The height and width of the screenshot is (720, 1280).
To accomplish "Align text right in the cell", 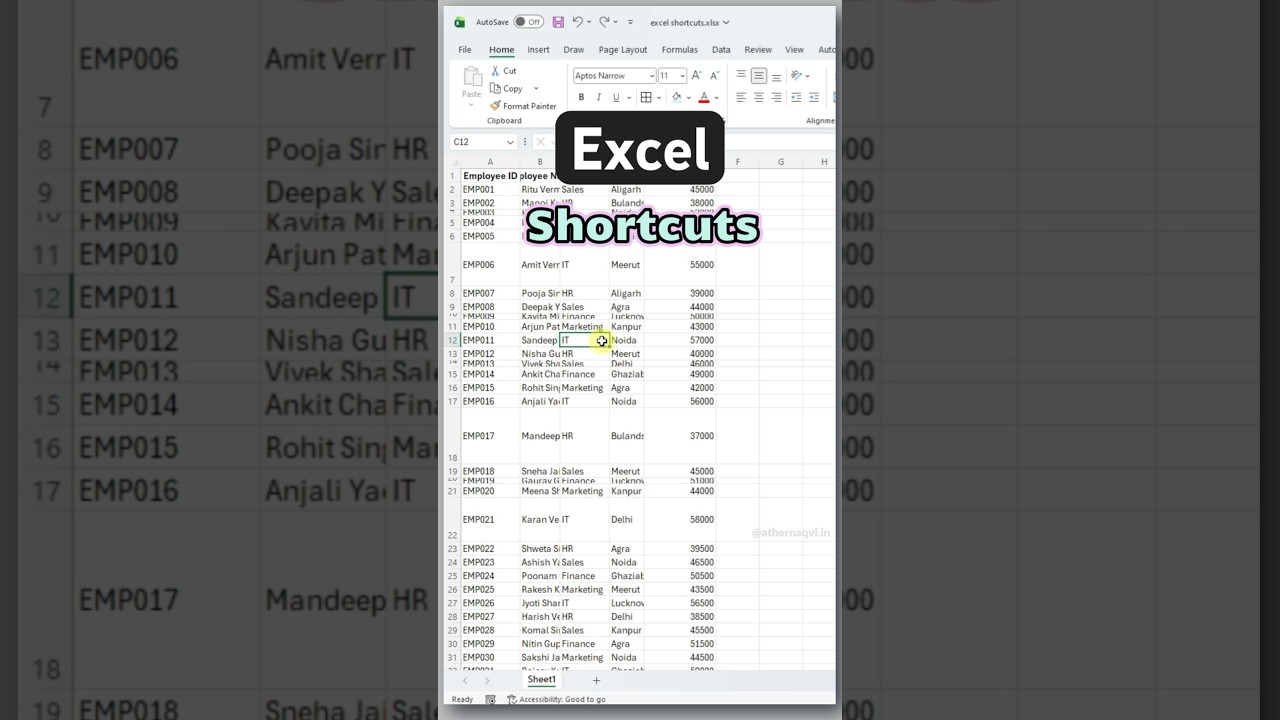I will [776, 97].
